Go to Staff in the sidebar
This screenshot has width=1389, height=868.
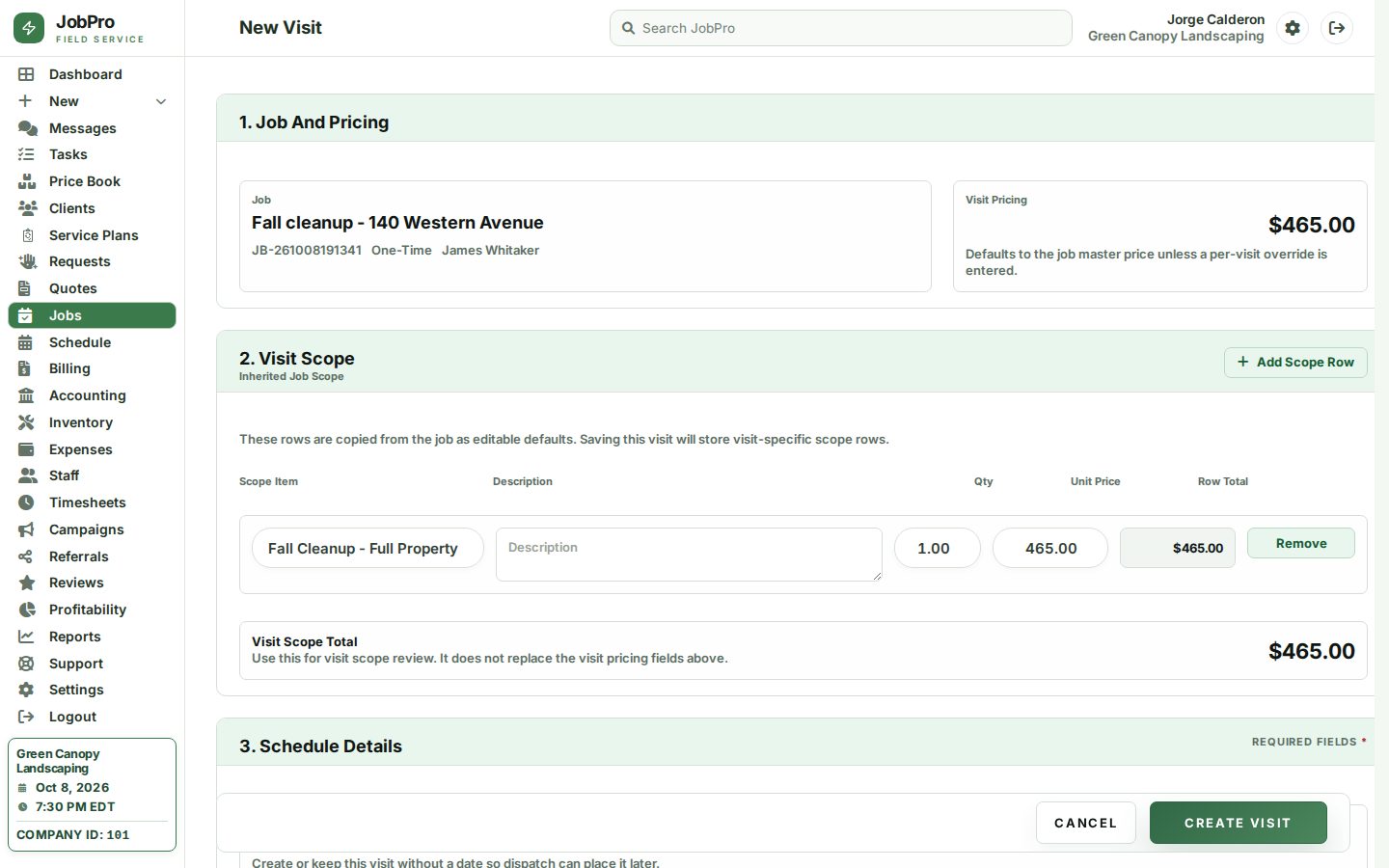(92, 475)
